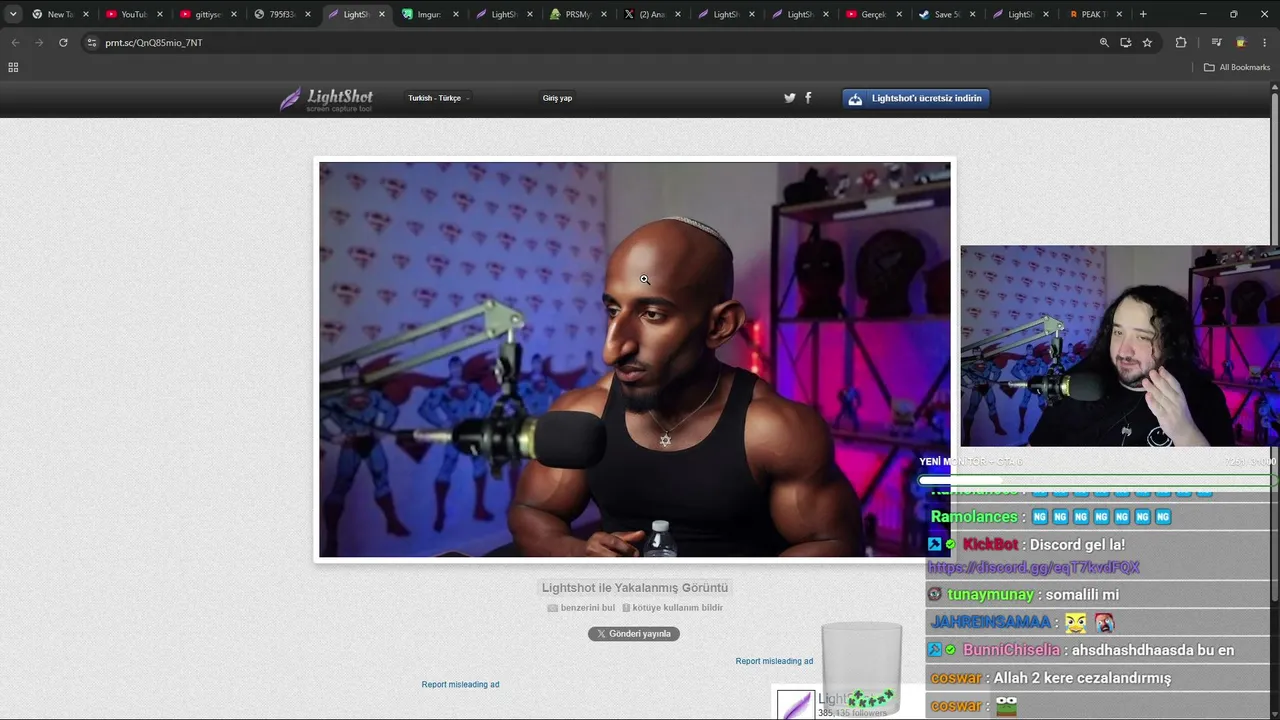
Task: Click the 'Lightshot ile Yakalanmış Görüntü' caption
Action: 635,588
